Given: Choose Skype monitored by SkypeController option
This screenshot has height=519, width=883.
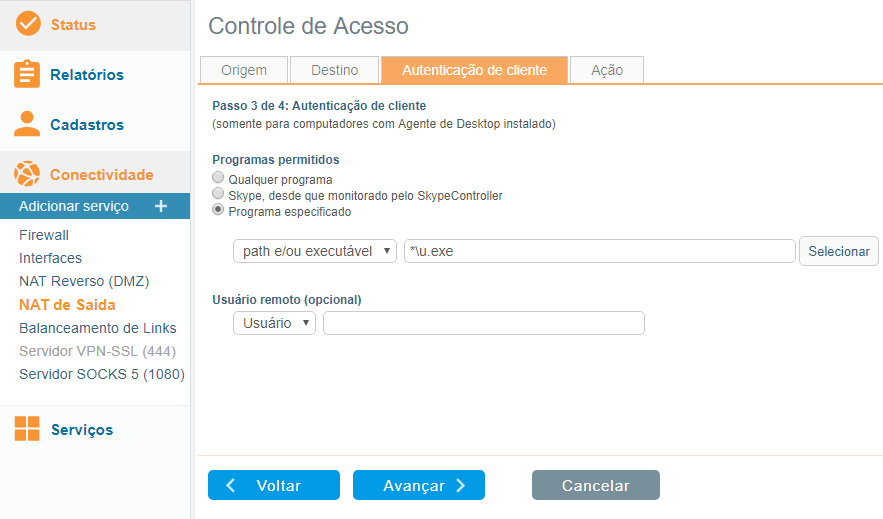Looking at the screenshot, I should point(218,194).
